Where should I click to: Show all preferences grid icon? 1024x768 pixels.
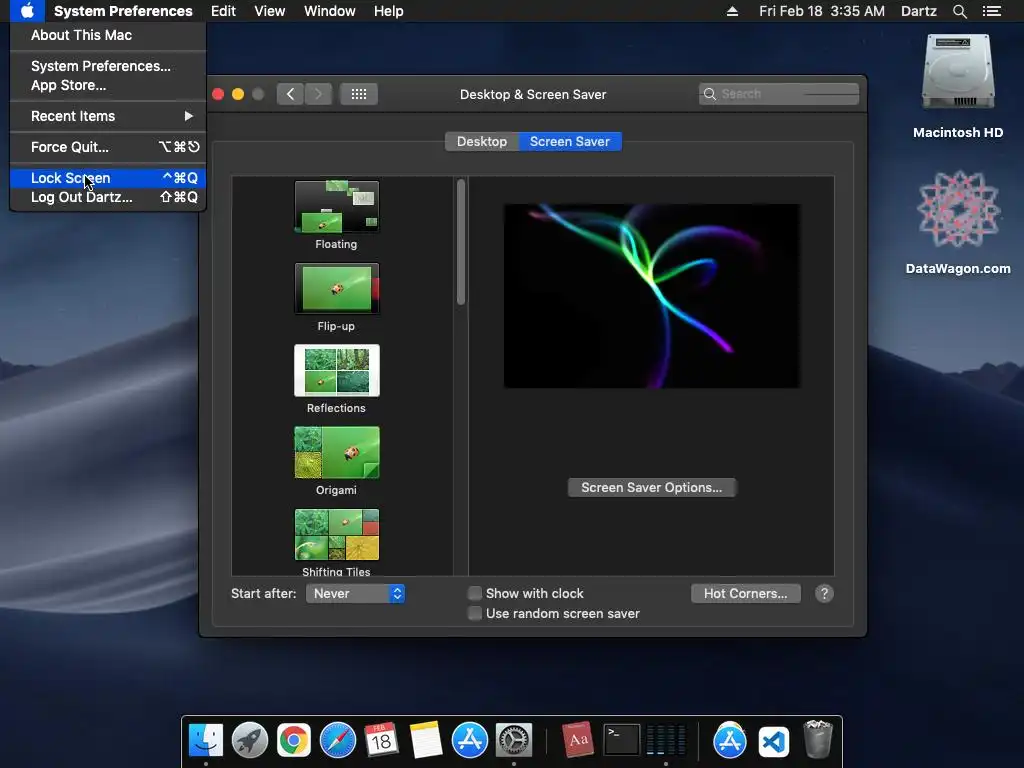[359, 94]
